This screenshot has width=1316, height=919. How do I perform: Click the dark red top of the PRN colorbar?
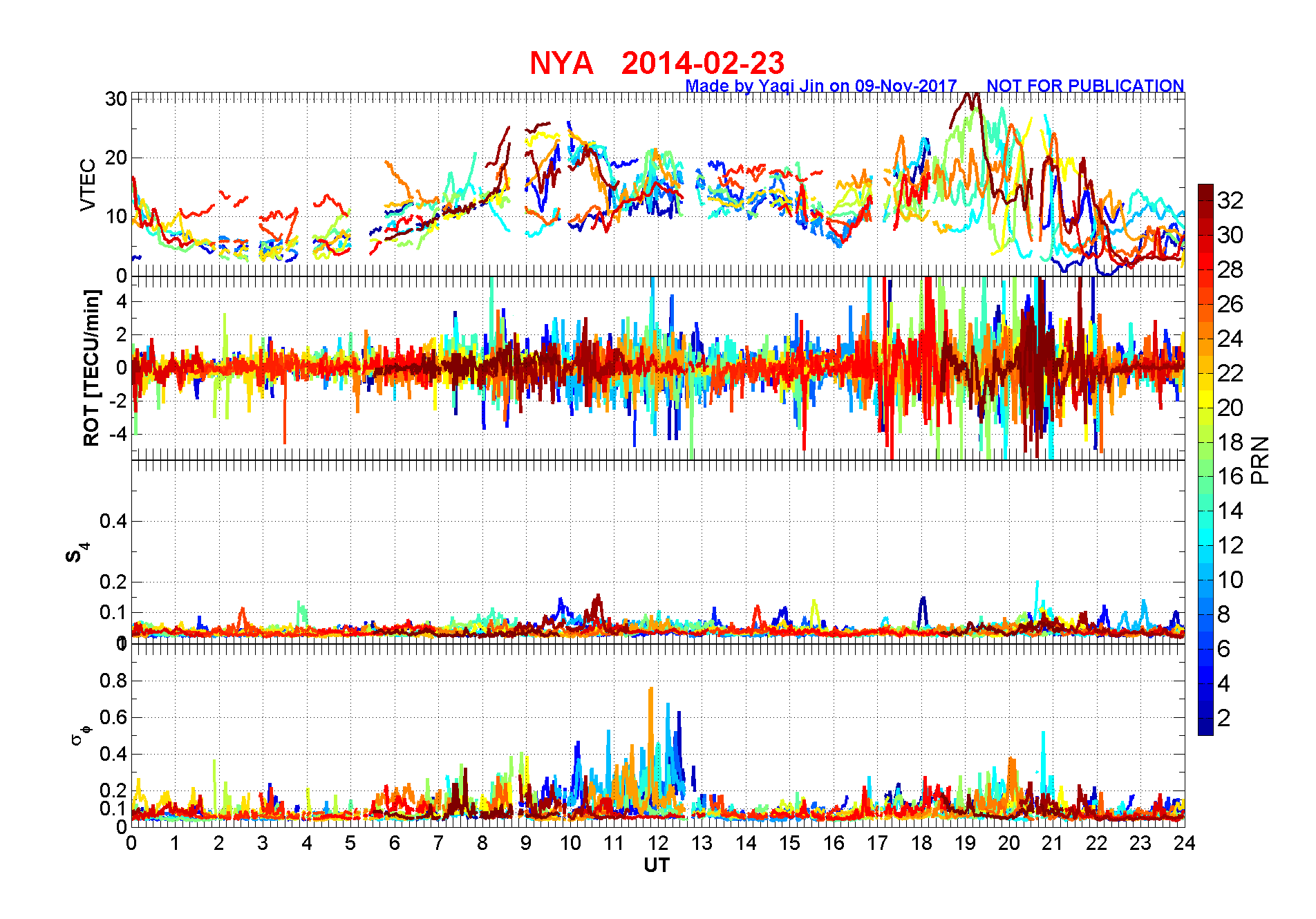[x=1205, y=193]
